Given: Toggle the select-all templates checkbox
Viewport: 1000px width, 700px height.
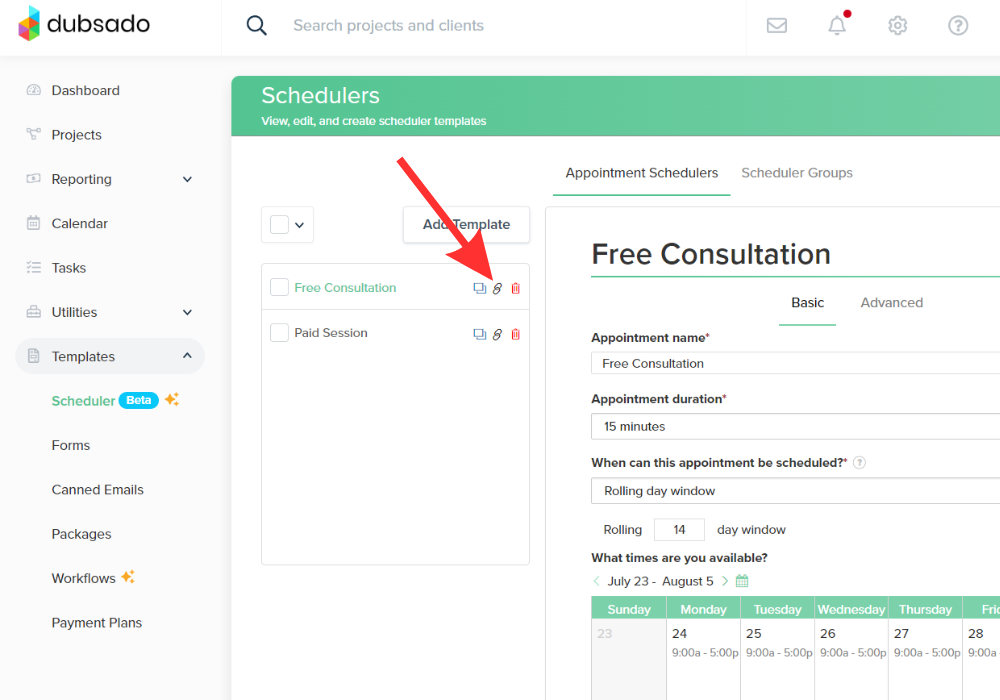Looking at the screenshot, I should pyautogui.click(x=280, y=225).
